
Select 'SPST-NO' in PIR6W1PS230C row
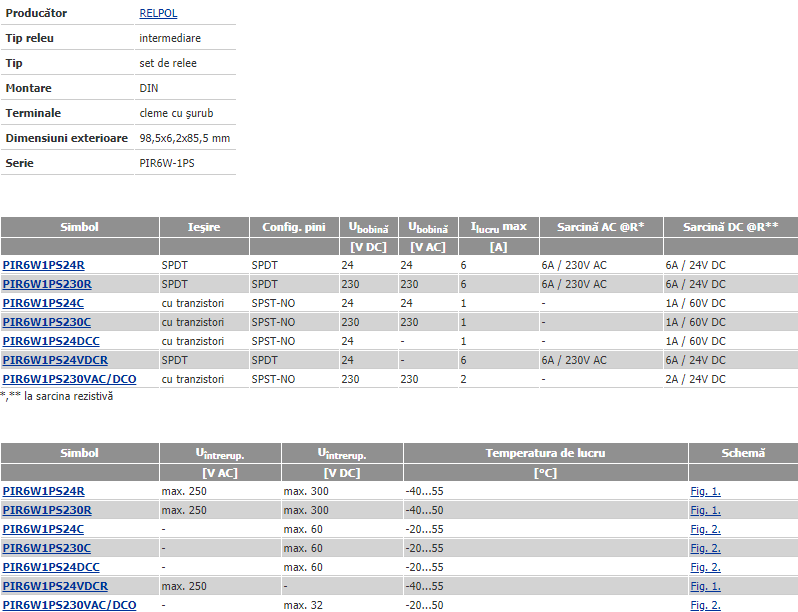coord(273,322)
